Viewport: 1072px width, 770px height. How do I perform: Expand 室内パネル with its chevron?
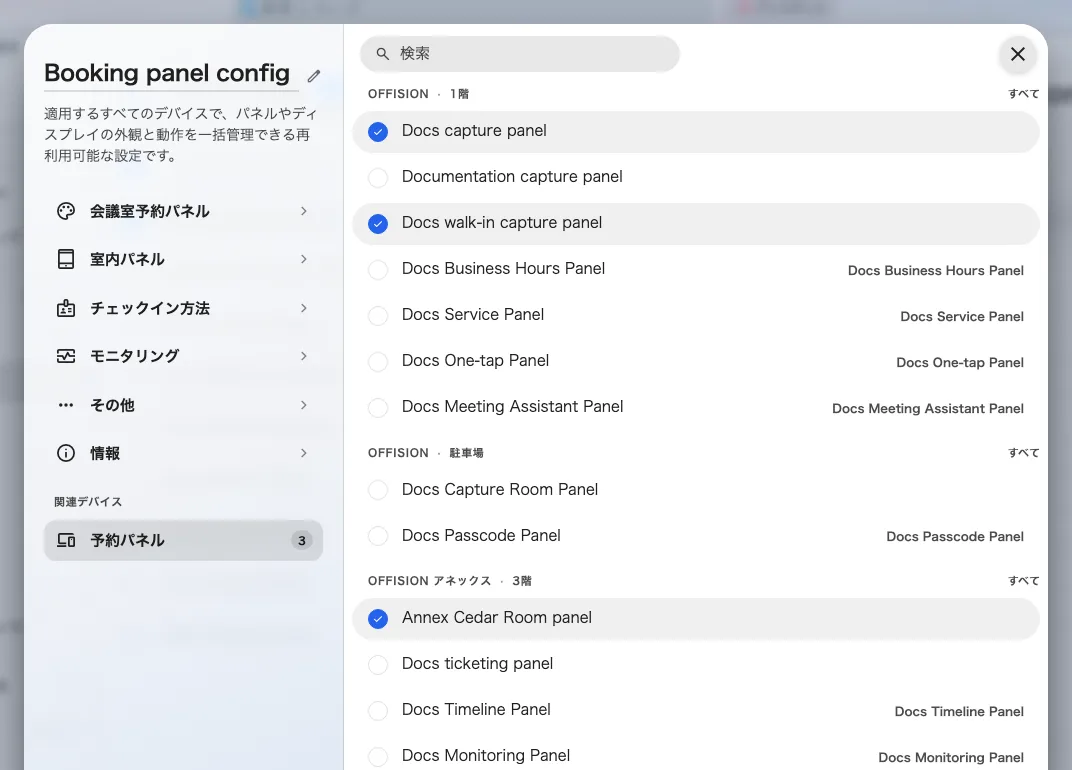coord(304,259)
